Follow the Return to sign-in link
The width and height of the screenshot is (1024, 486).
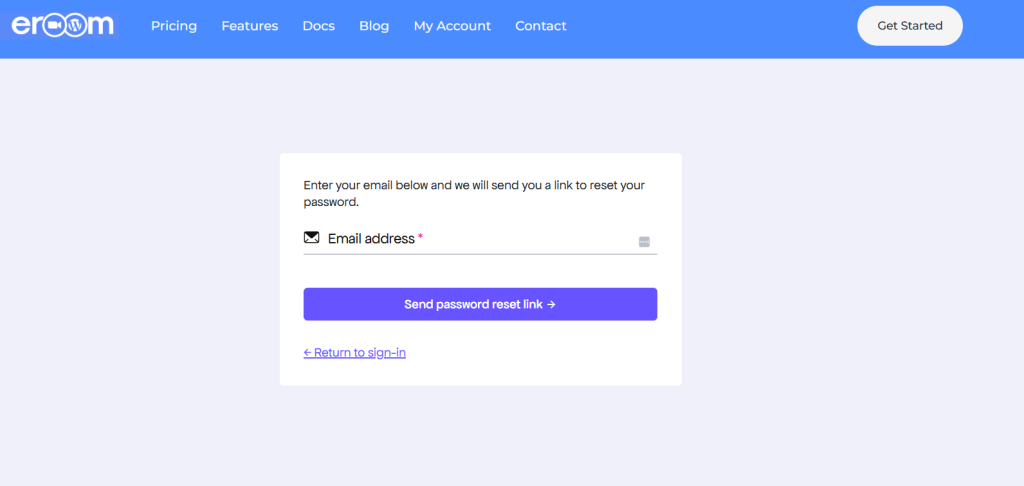(360, 353)
